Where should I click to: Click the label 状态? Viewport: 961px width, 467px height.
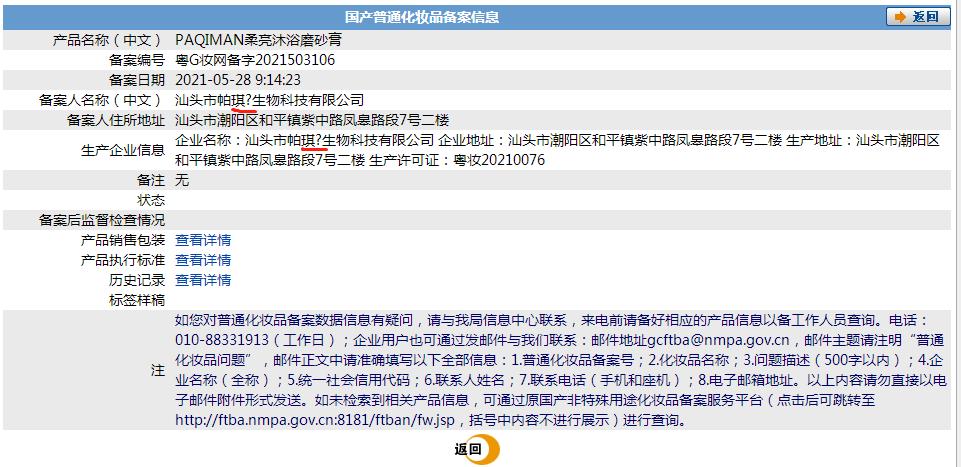(151, 200)
